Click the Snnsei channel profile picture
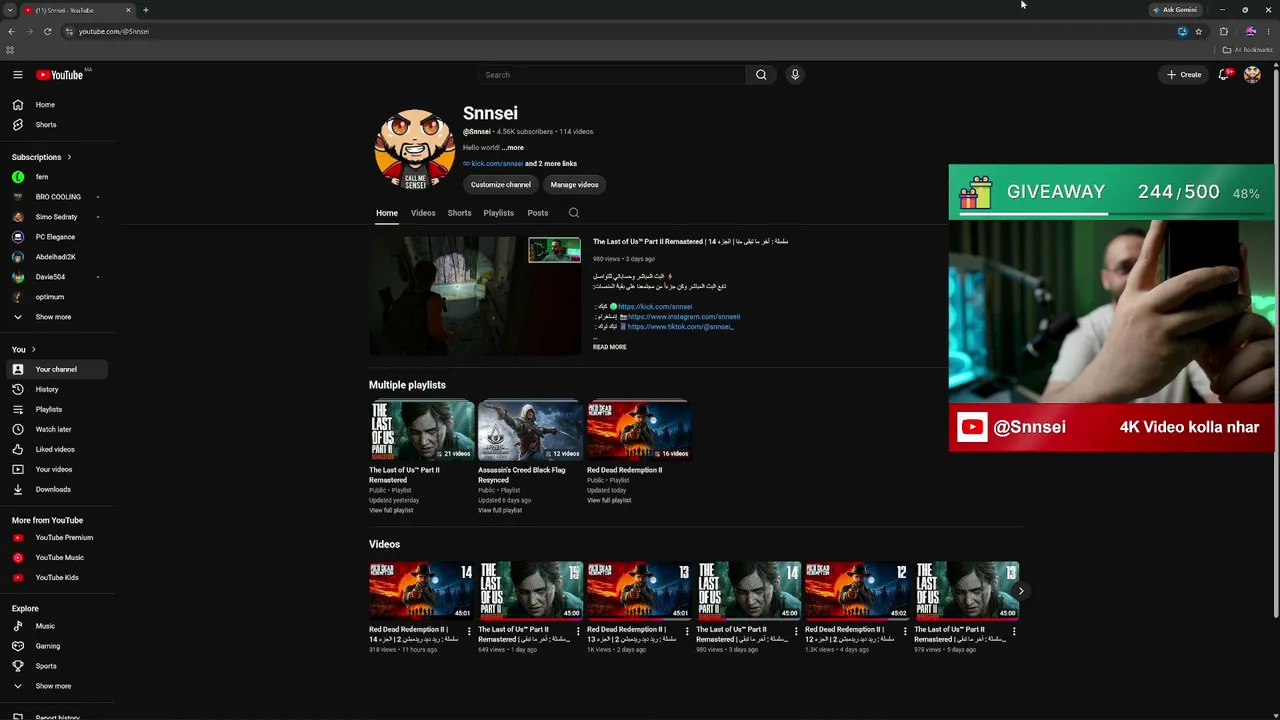Image resolution: width=1280 pixels, height=720 pixels. (x=415, y=150)
